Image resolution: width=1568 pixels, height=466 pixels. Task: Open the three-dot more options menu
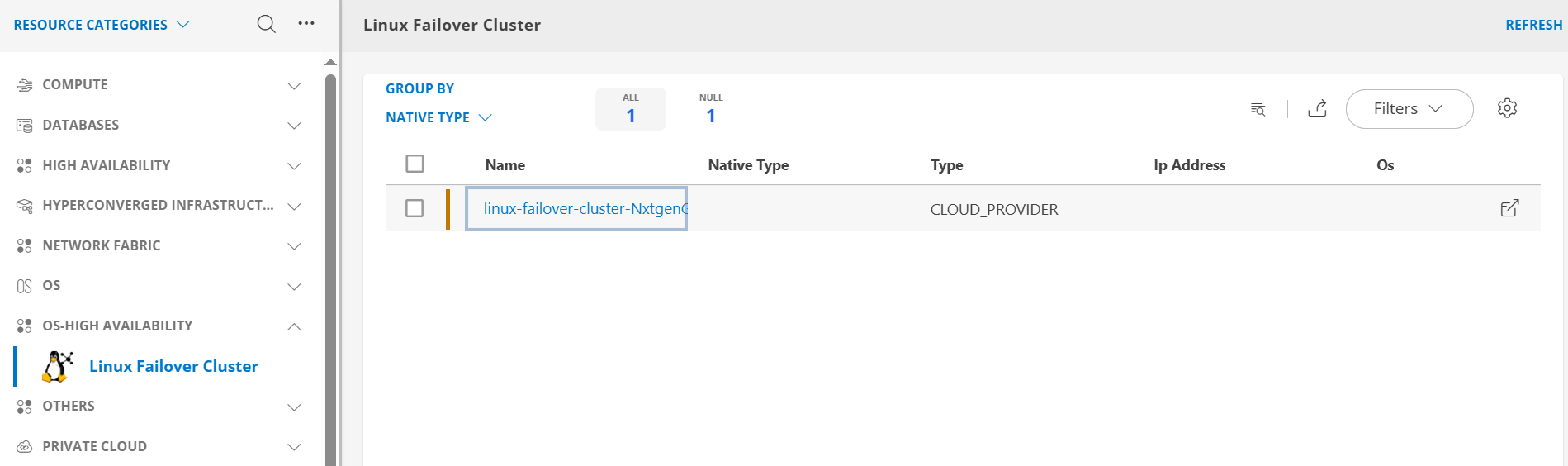tap(306, 24)
